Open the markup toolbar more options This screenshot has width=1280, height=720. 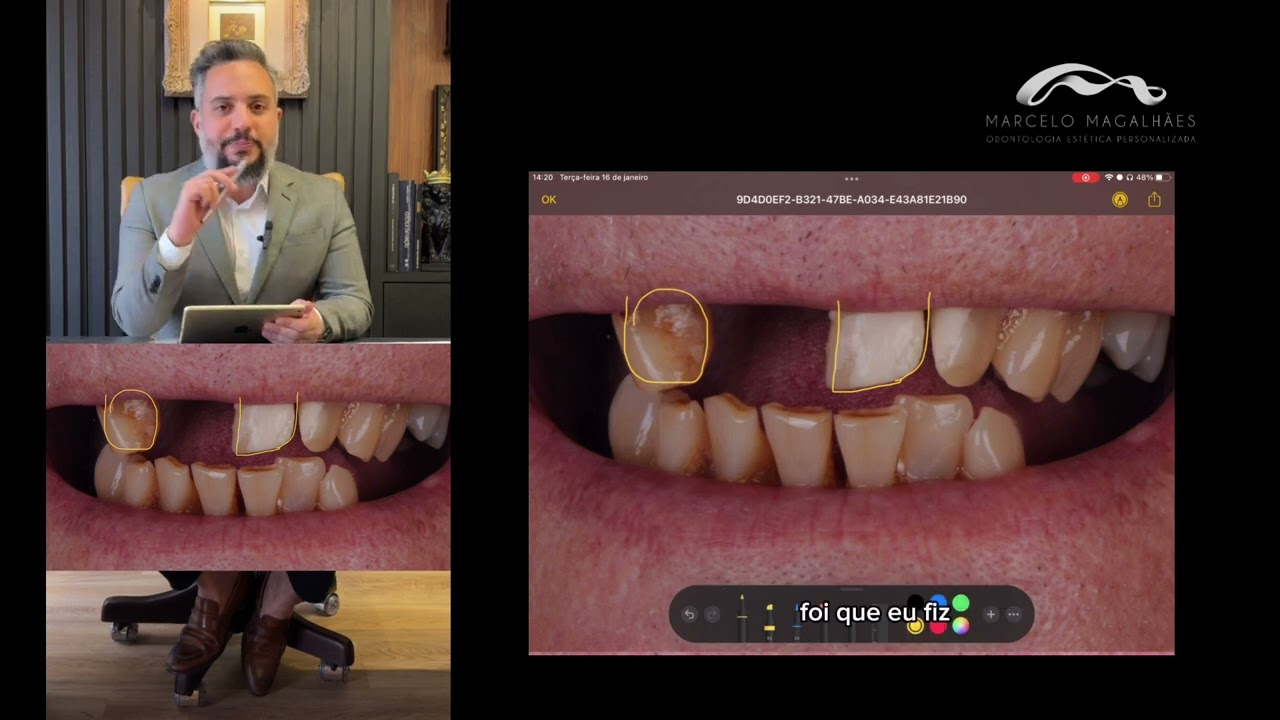click(1013, 615)
